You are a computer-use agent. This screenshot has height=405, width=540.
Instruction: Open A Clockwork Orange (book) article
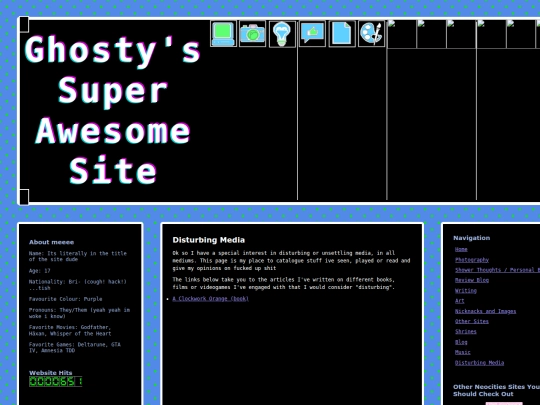[x=210, y=299]
